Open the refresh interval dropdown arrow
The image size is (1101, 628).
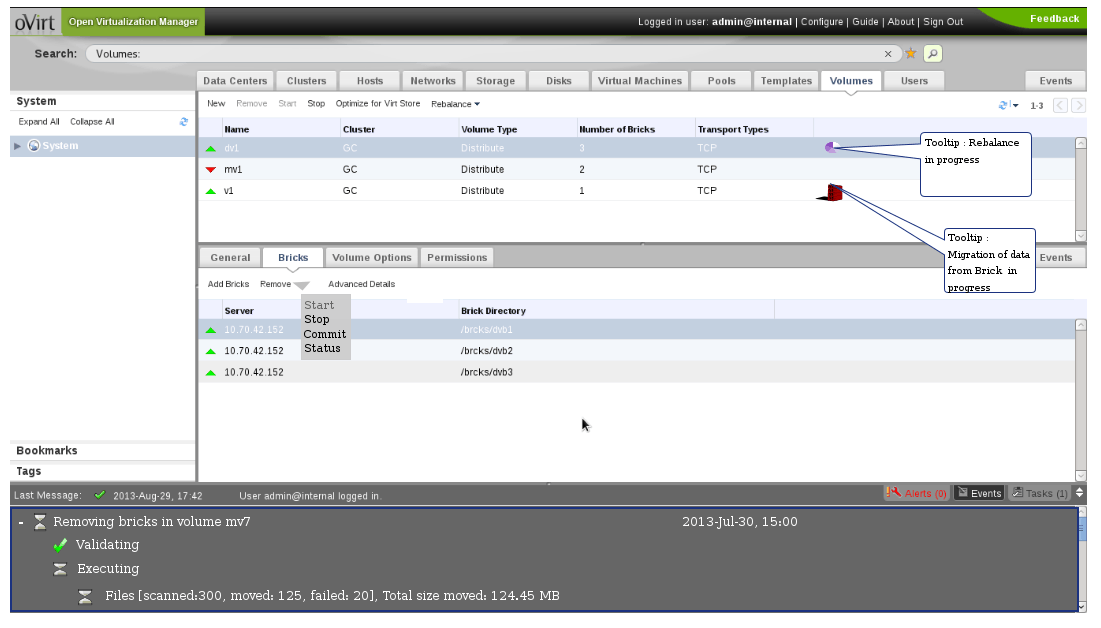pyautogui.click(x=1015, y=105)
